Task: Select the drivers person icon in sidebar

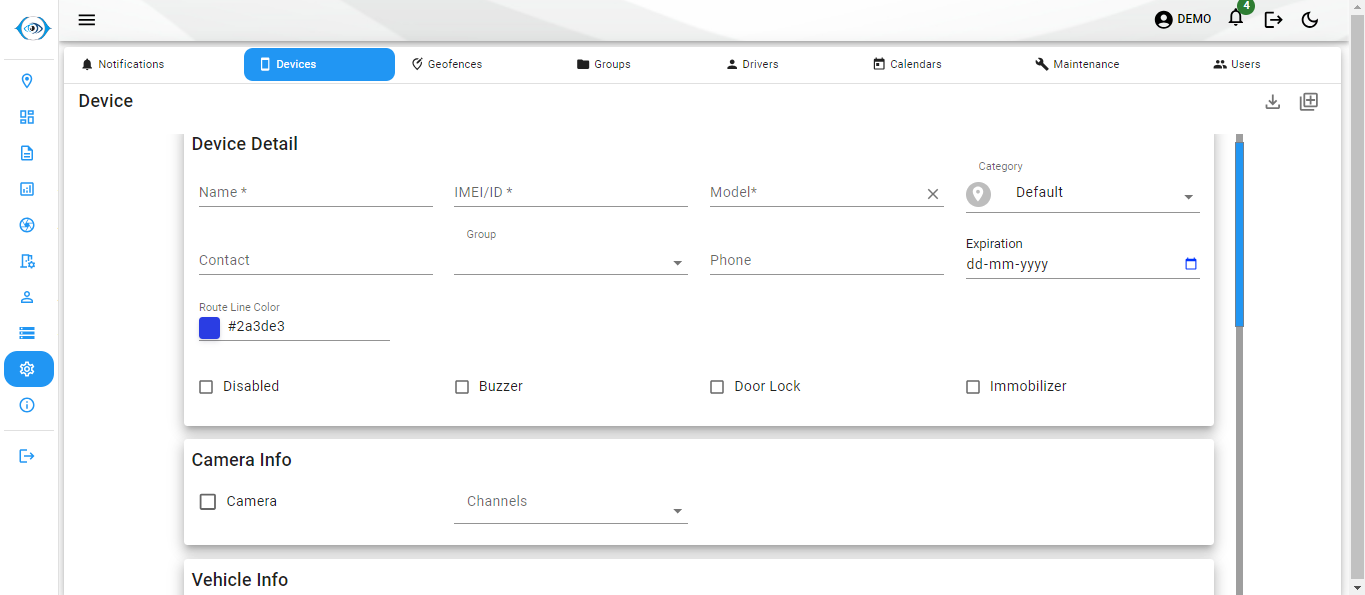Action: (28, 296)
